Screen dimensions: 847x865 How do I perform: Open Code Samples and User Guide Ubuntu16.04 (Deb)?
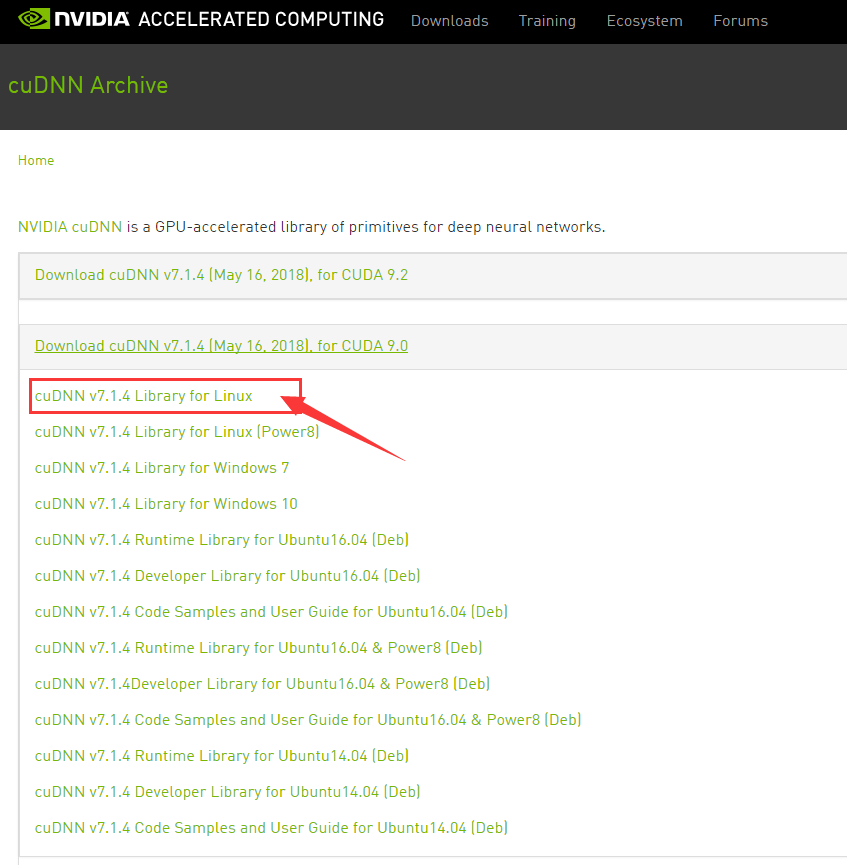(271, 612)
